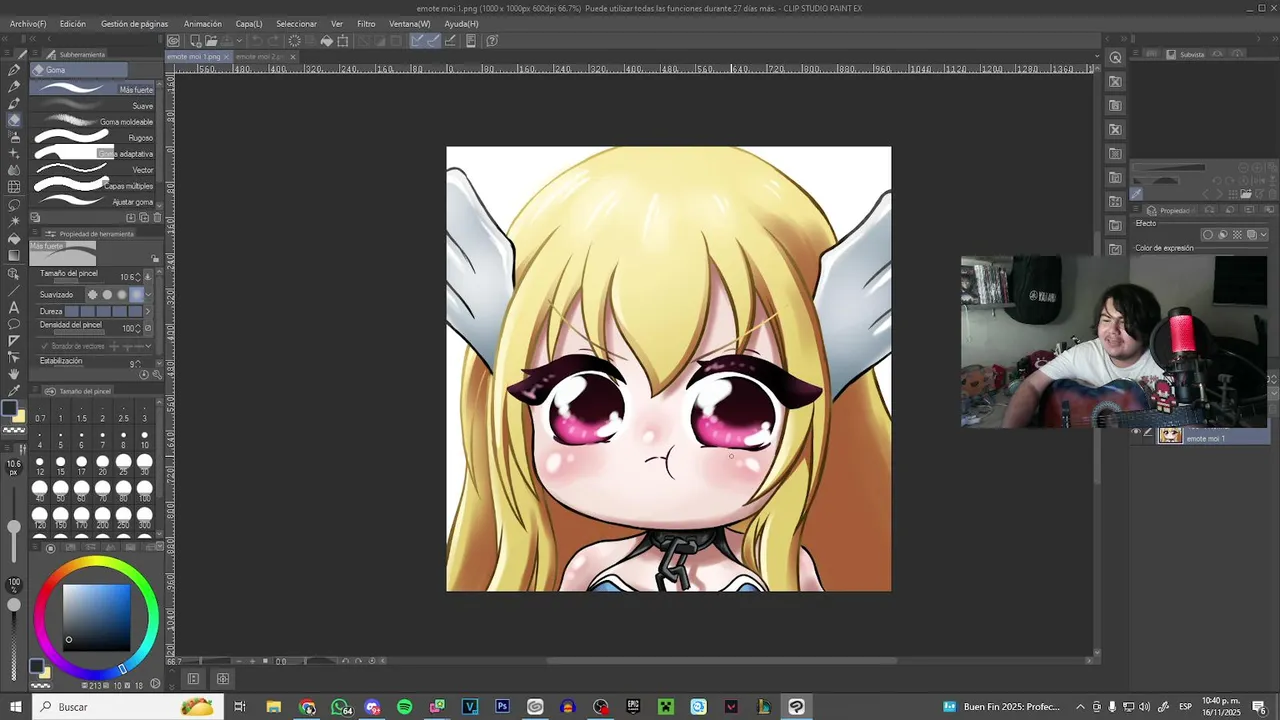
Task: Select the Goma moldeable eraser sub tool
Action: [93, 122]
